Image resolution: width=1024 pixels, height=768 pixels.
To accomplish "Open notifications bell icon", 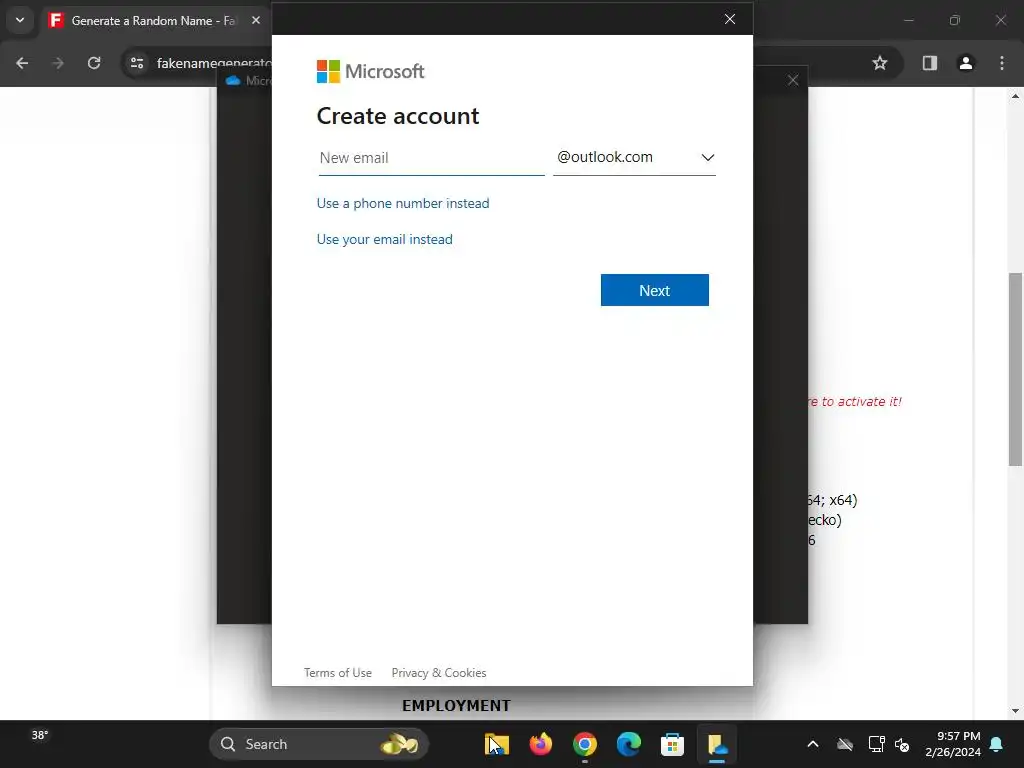I will click(997, 744).
